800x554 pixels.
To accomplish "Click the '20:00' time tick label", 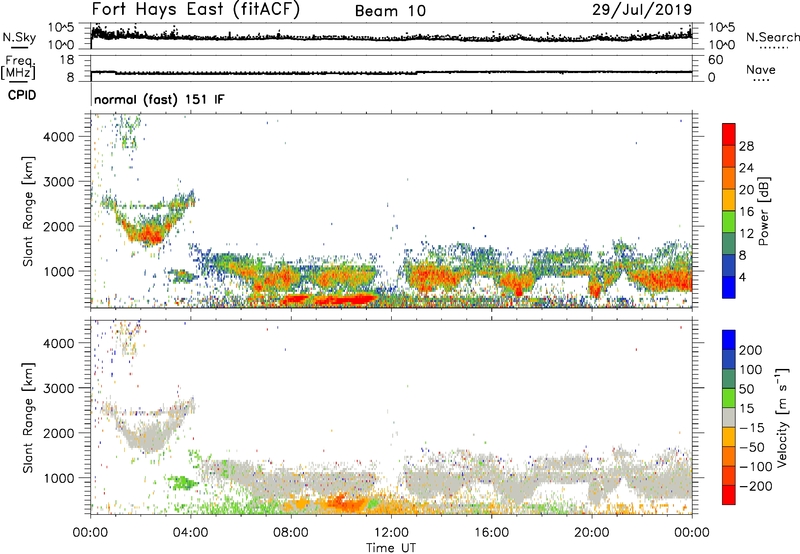I will [x=591, y=533].
